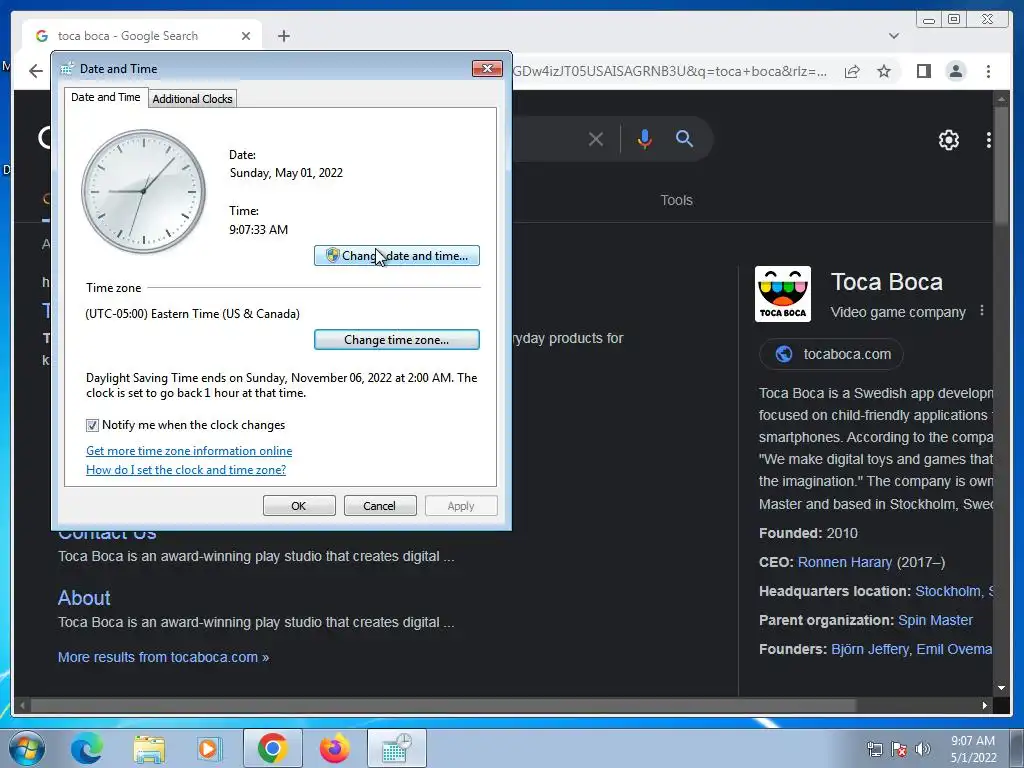Click taskbar clock 9:07 AM
The height and width of the screenshot is (768, 1024).
973,749
